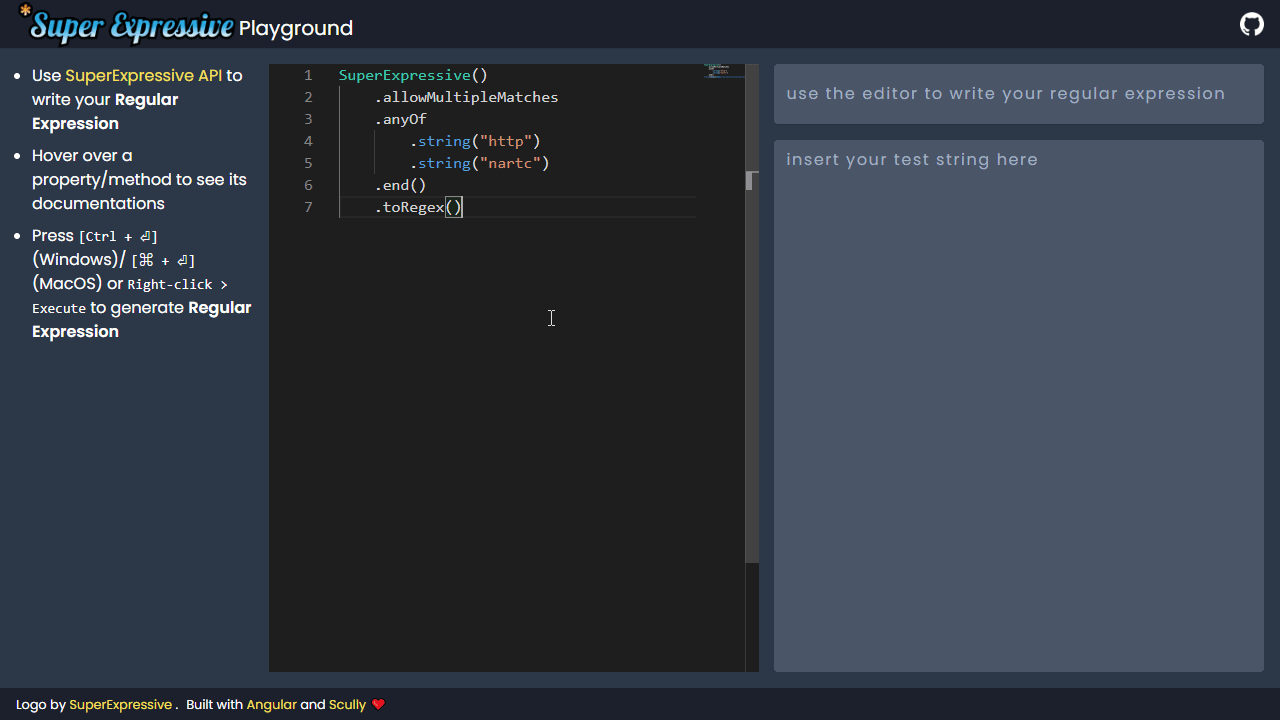1280x720 pixels.
Task: Click the Super Expressive logo
Action: tap(126, 24)
